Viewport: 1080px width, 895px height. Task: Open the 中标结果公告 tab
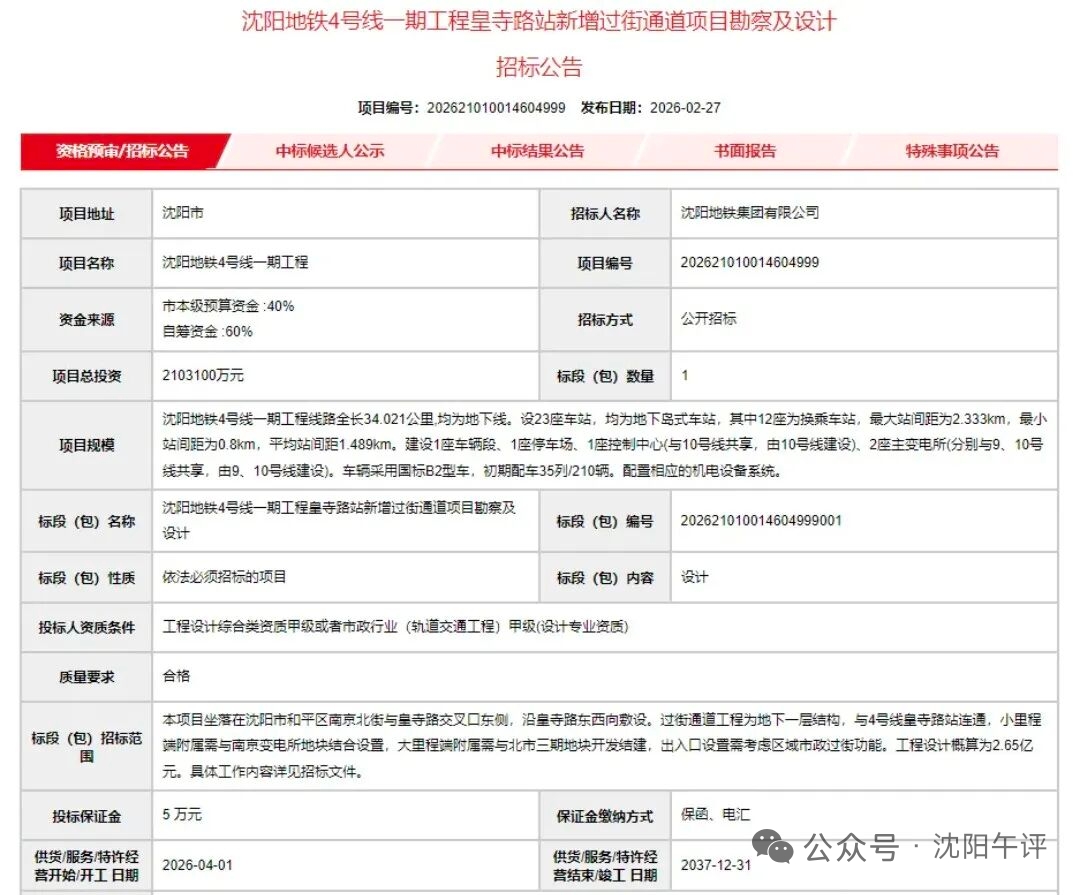pyautogui.click(x=537, y=151)
